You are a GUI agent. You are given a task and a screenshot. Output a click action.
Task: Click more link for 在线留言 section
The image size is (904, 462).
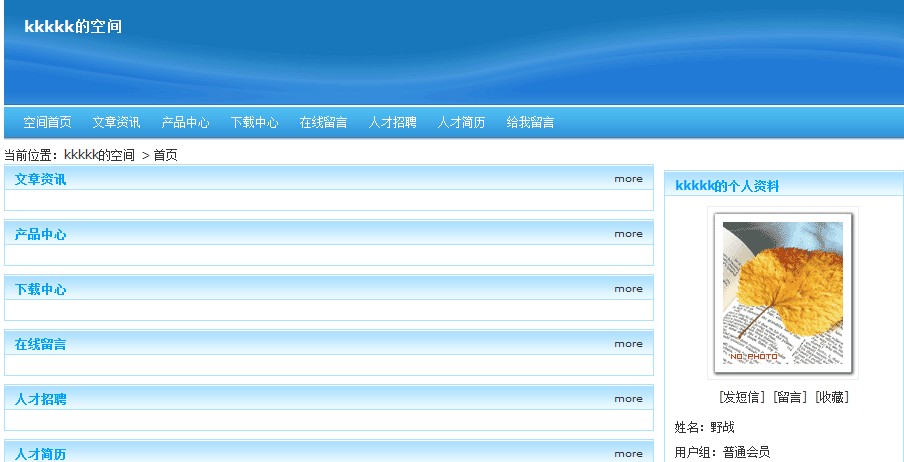(x=628, y=344)
